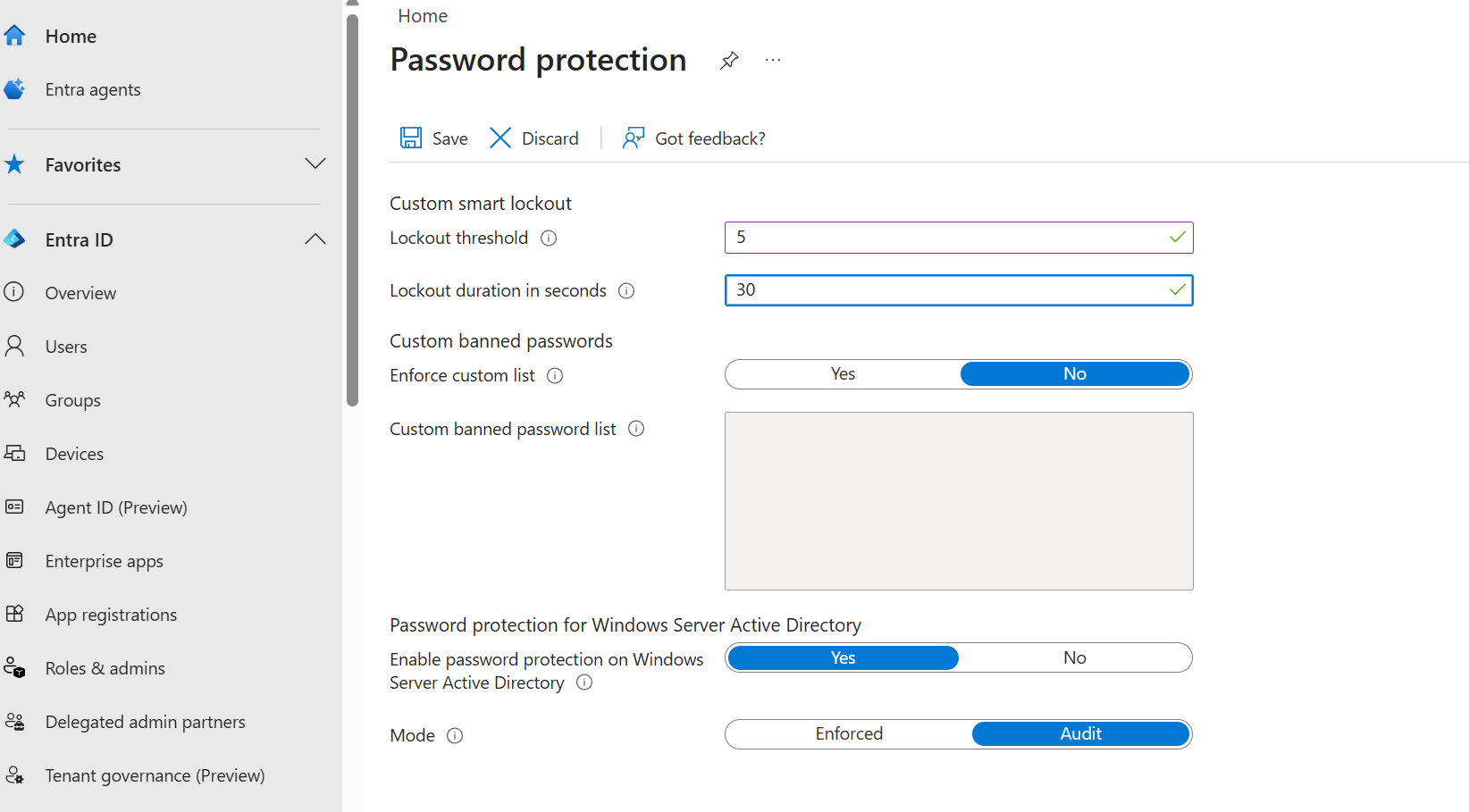The height and width of the screenshot is (812, 1469).
Task: Click the Mode info icon
Action: pyautogui.click(x=455, y=736)
